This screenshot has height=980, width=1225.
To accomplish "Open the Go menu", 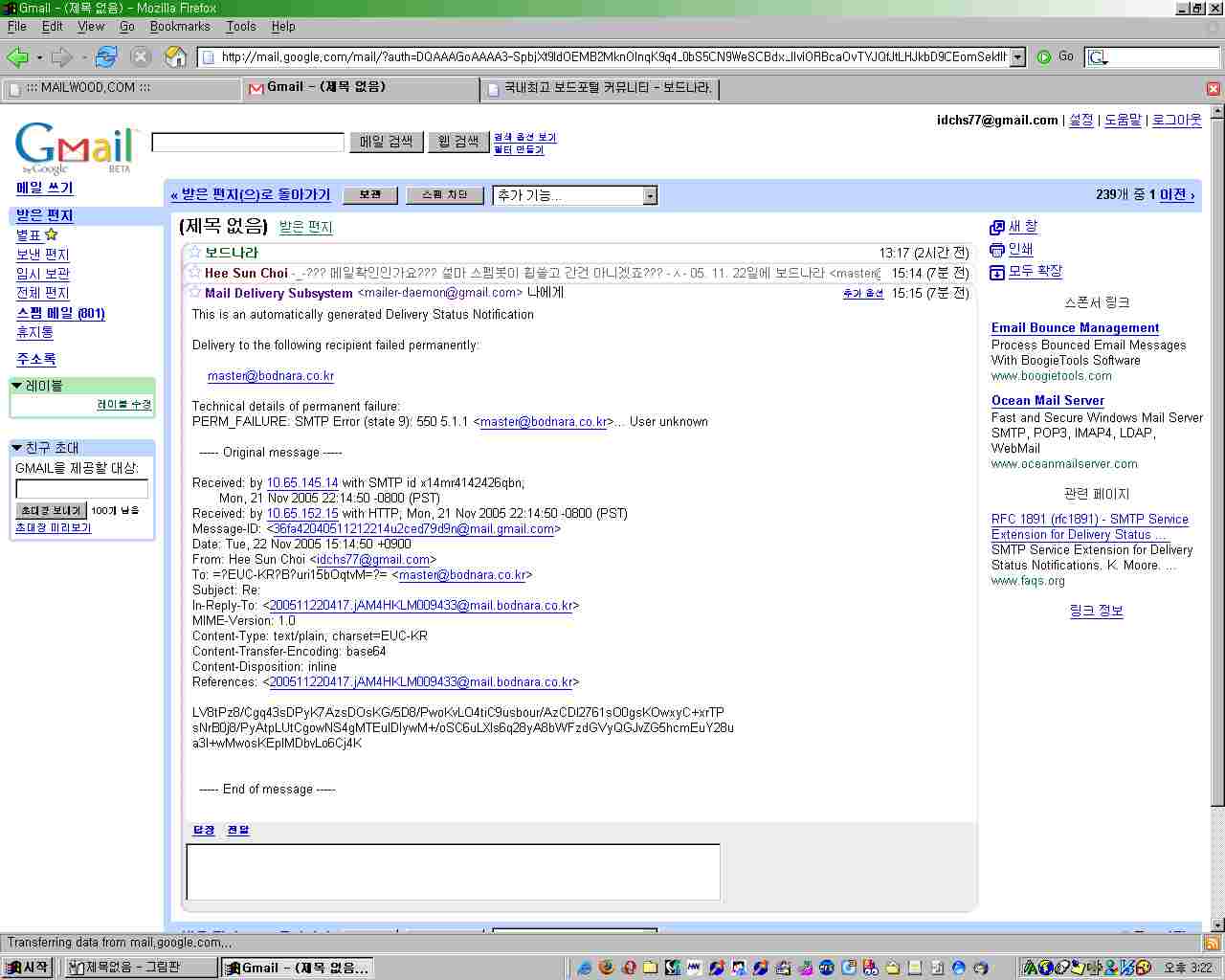I will coord(127,27).
